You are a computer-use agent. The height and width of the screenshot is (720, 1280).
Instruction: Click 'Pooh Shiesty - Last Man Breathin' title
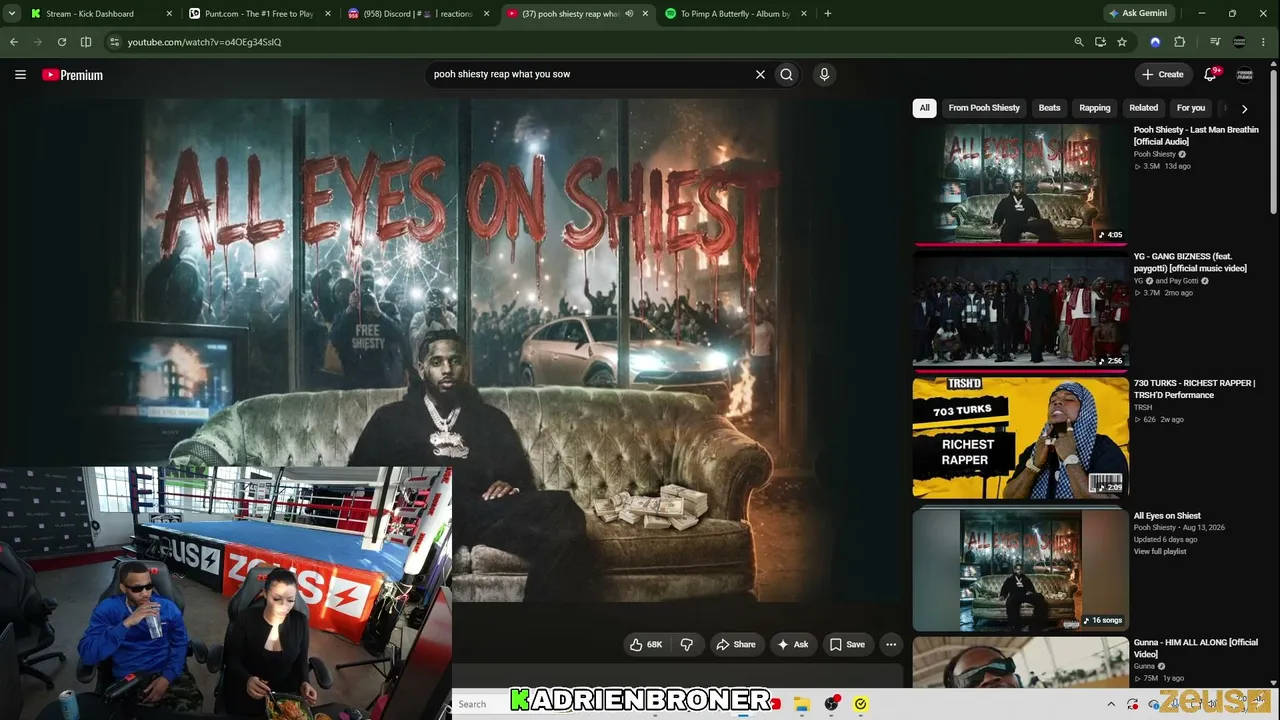point(1196,136)
